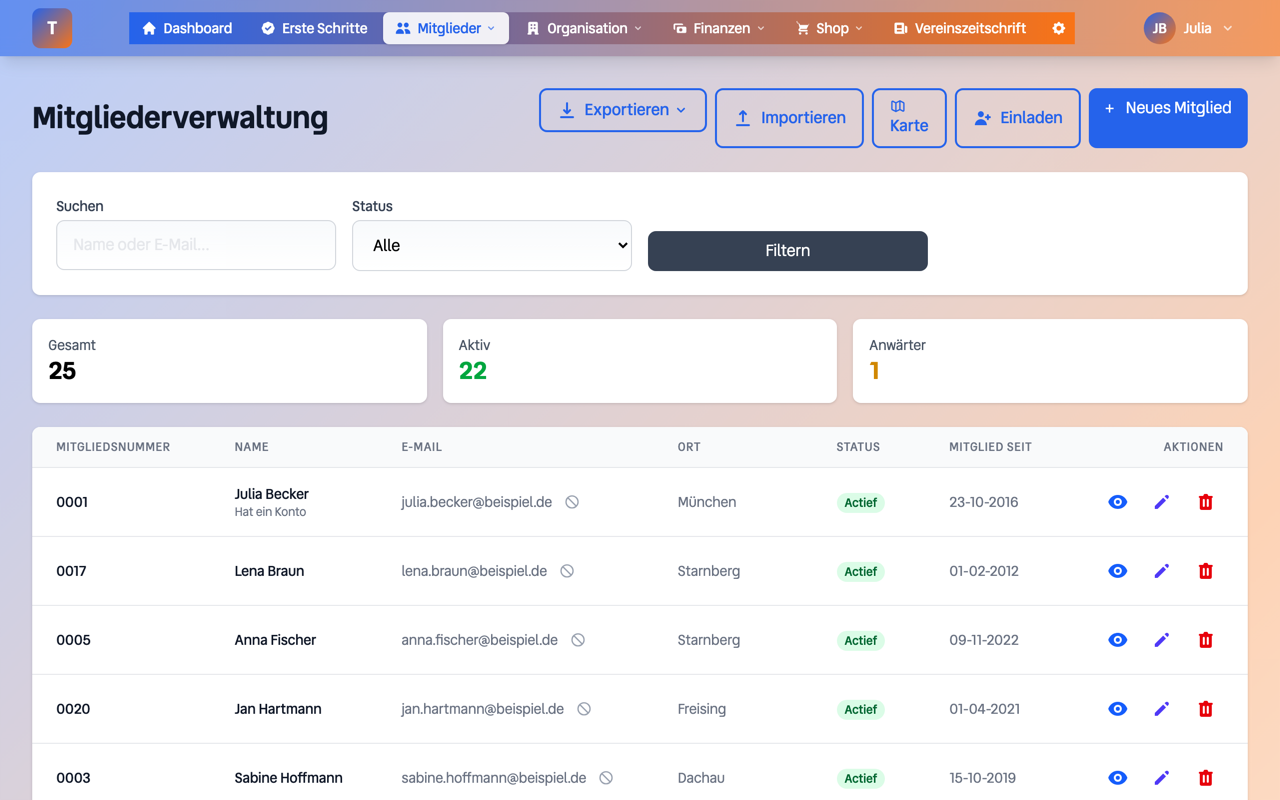Click blocked icon next to sabine.hoffmann@beispiel.de
Image resolution: width=1280 pixels, height=800 pixels.
[x=606, y=778]
